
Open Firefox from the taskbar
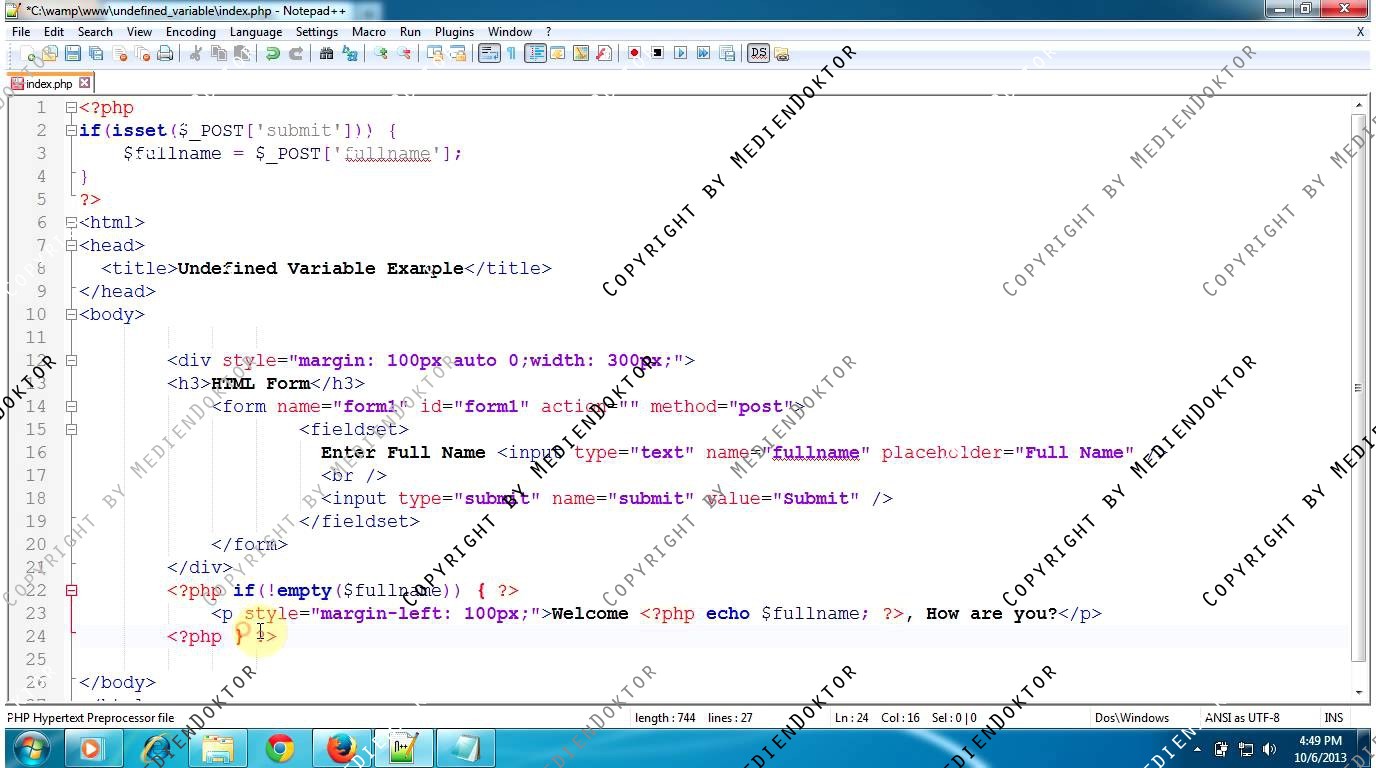coord(342,748)
